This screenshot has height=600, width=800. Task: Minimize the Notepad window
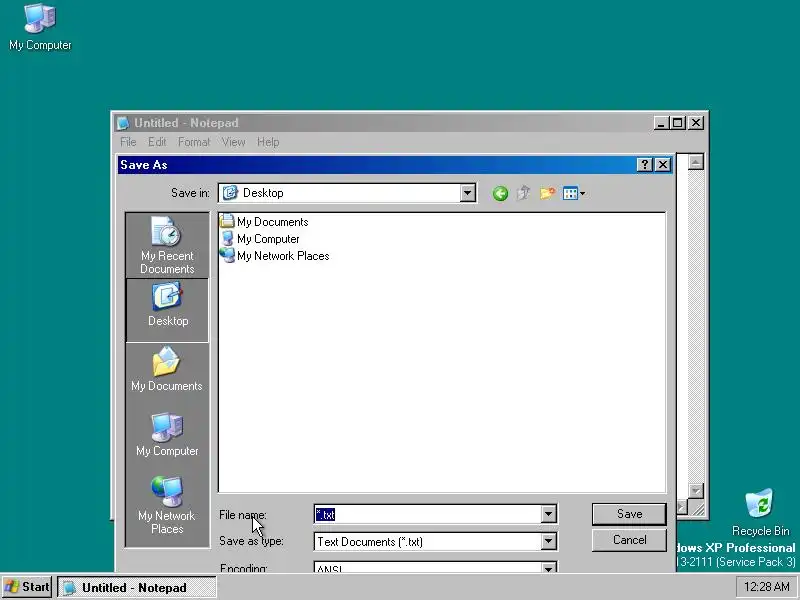662,123
